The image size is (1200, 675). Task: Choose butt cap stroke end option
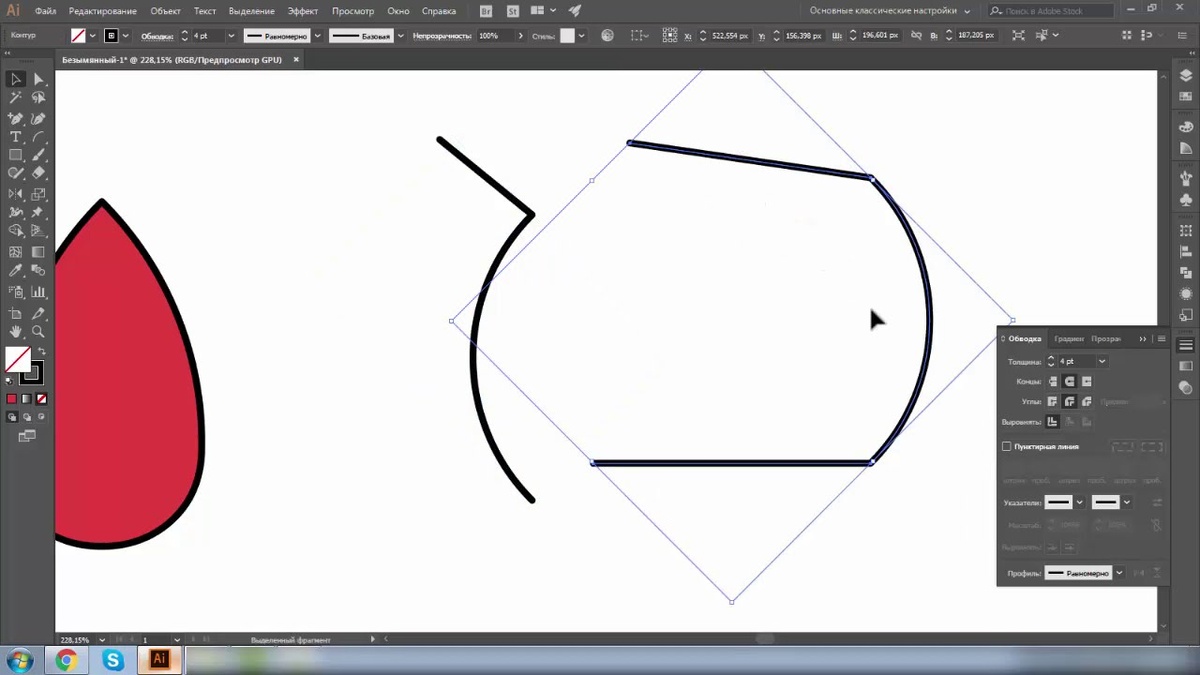pyautogui.click(x=1053, y=381)
